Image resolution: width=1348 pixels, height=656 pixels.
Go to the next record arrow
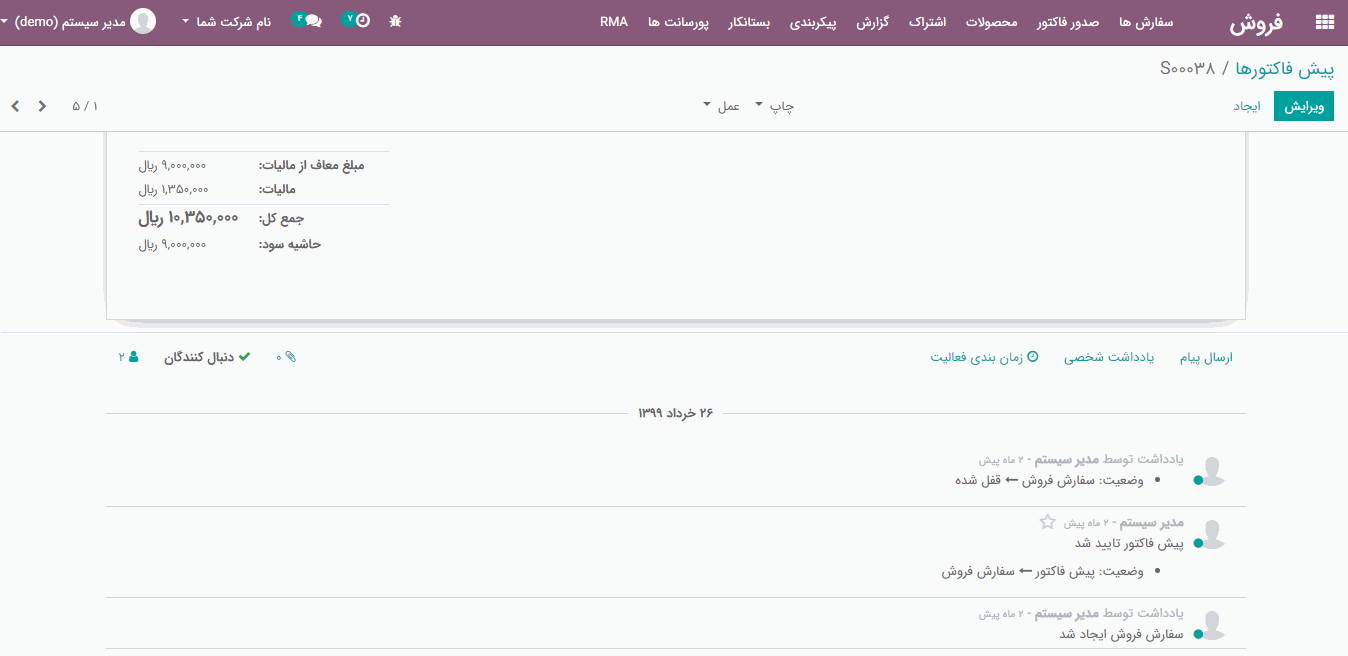point(15,106)
